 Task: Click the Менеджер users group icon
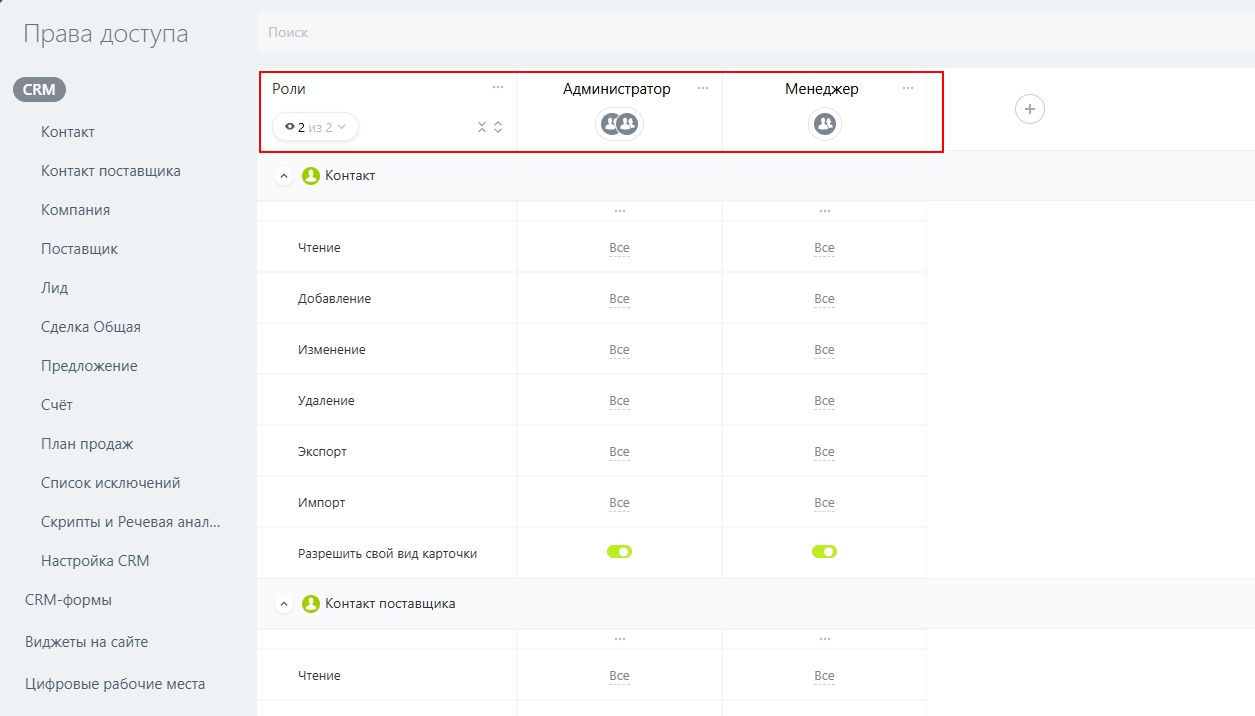824,124
